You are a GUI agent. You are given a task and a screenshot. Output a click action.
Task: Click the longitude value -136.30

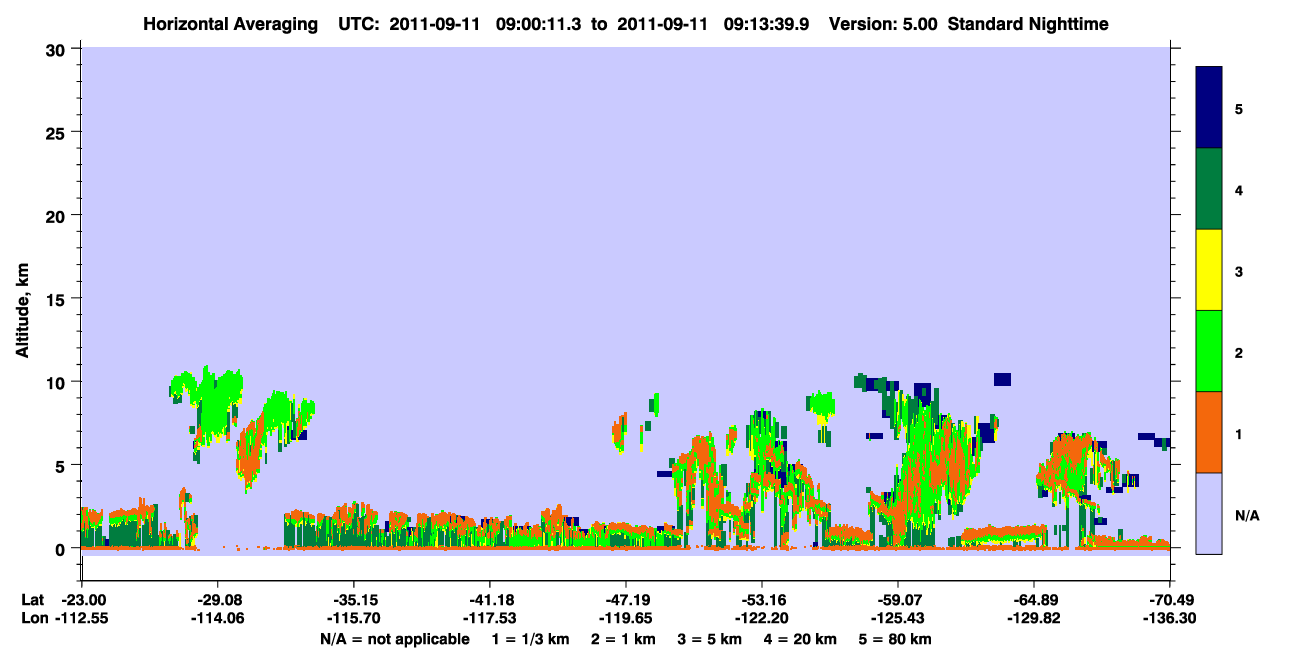1169,619
